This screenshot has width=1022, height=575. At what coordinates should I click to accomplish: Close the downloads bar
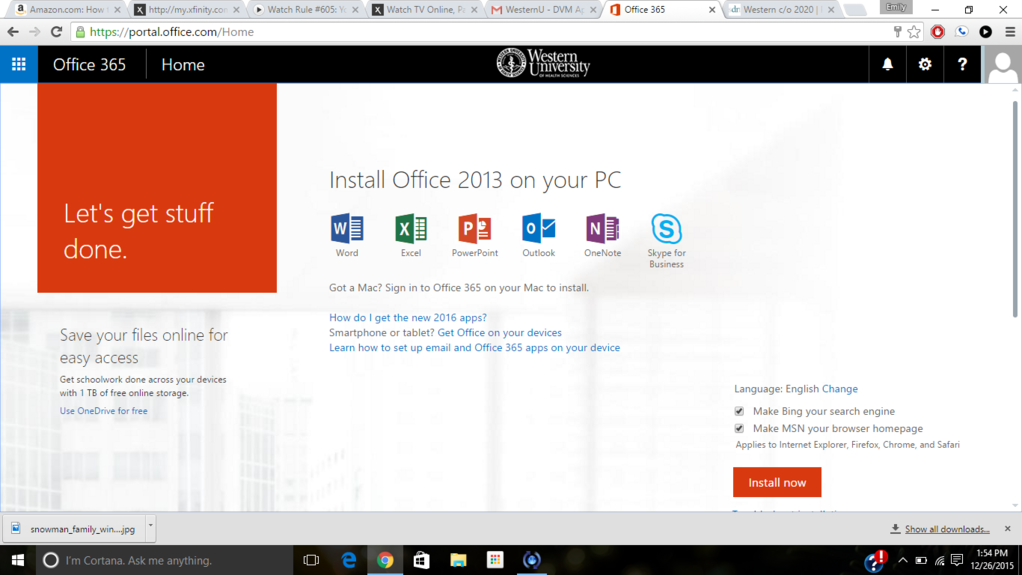point(1008,529)
